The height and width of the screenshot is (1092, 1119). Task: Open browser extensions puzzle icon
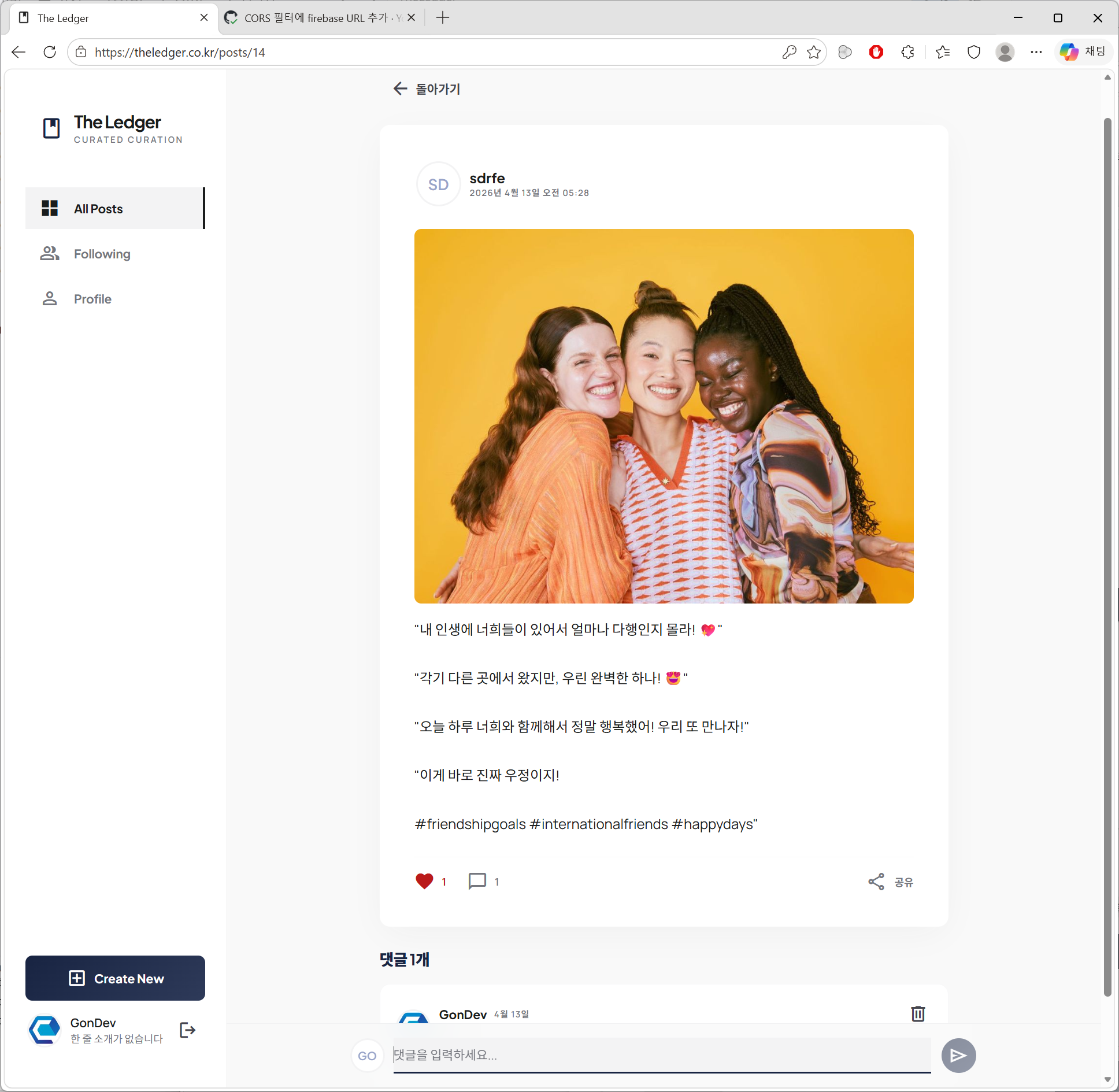[x=907, y=53]
